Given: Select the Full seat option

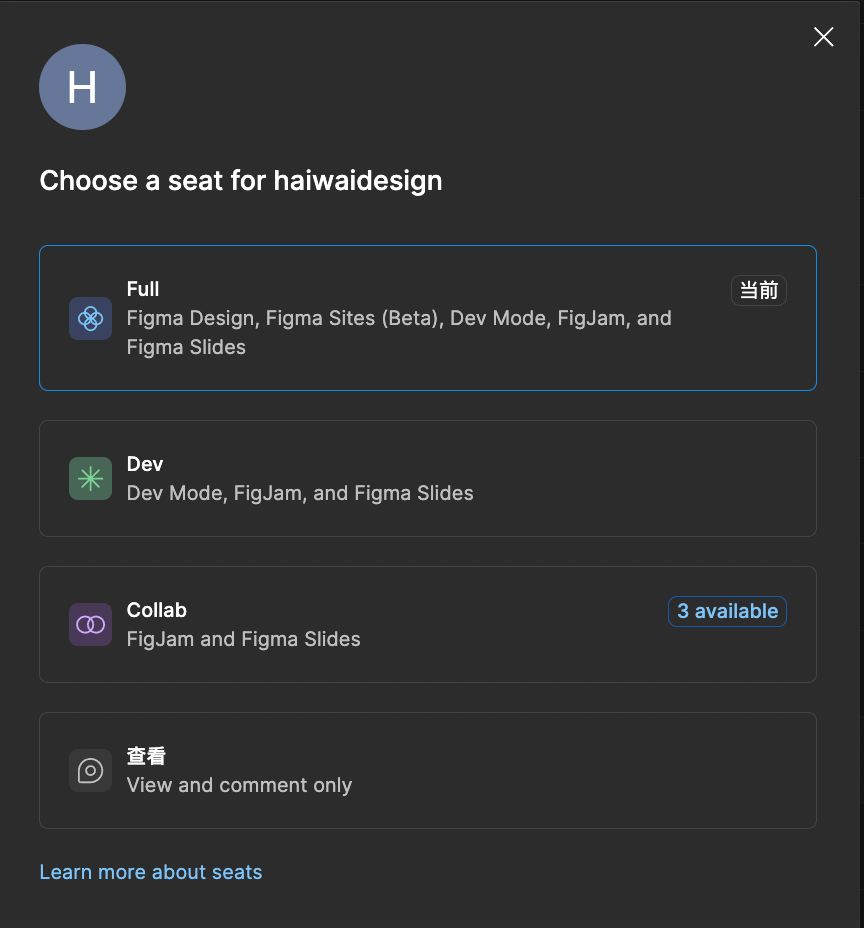Looking at the screenshot, I should click(428, 318).
